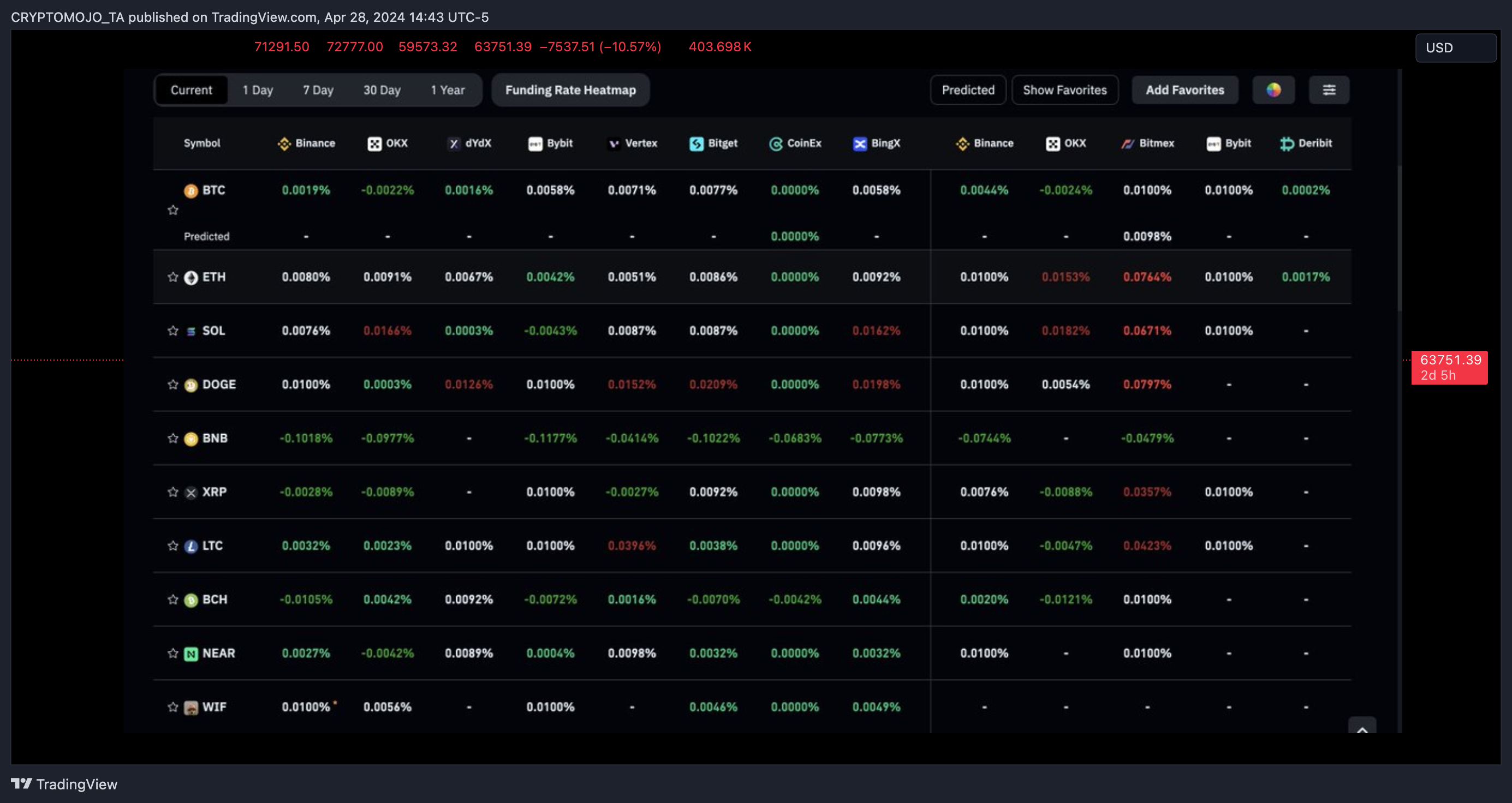This screenshot has height=803, width=1512.
Task: Click the 403.698 K volume value
Action: [720, 47]
